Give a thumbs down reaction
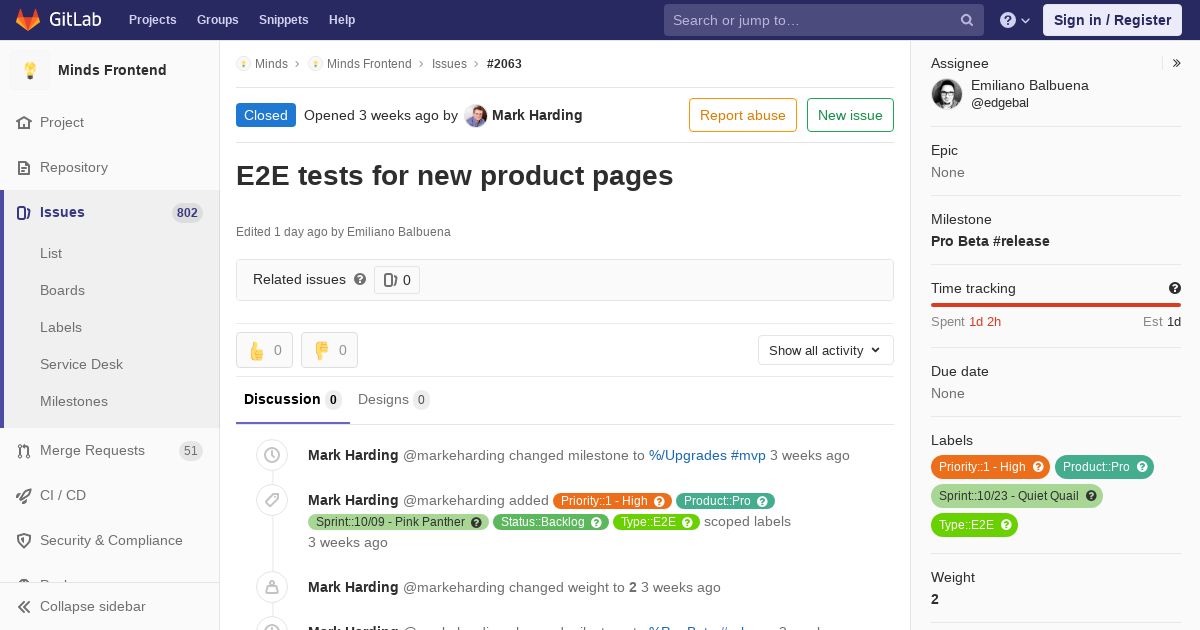 click(329, 350)
